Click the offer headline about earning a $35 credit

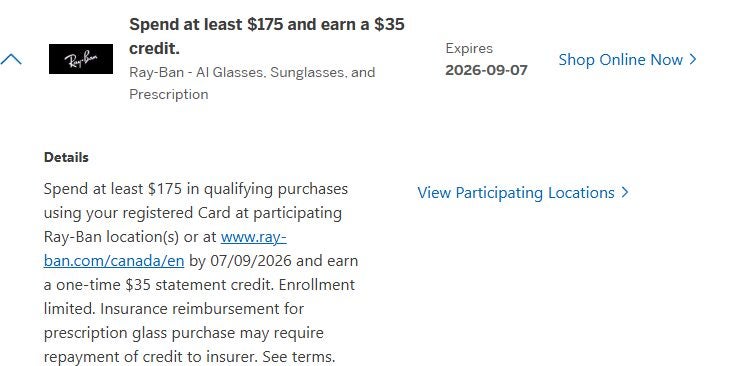pos(267,36)
